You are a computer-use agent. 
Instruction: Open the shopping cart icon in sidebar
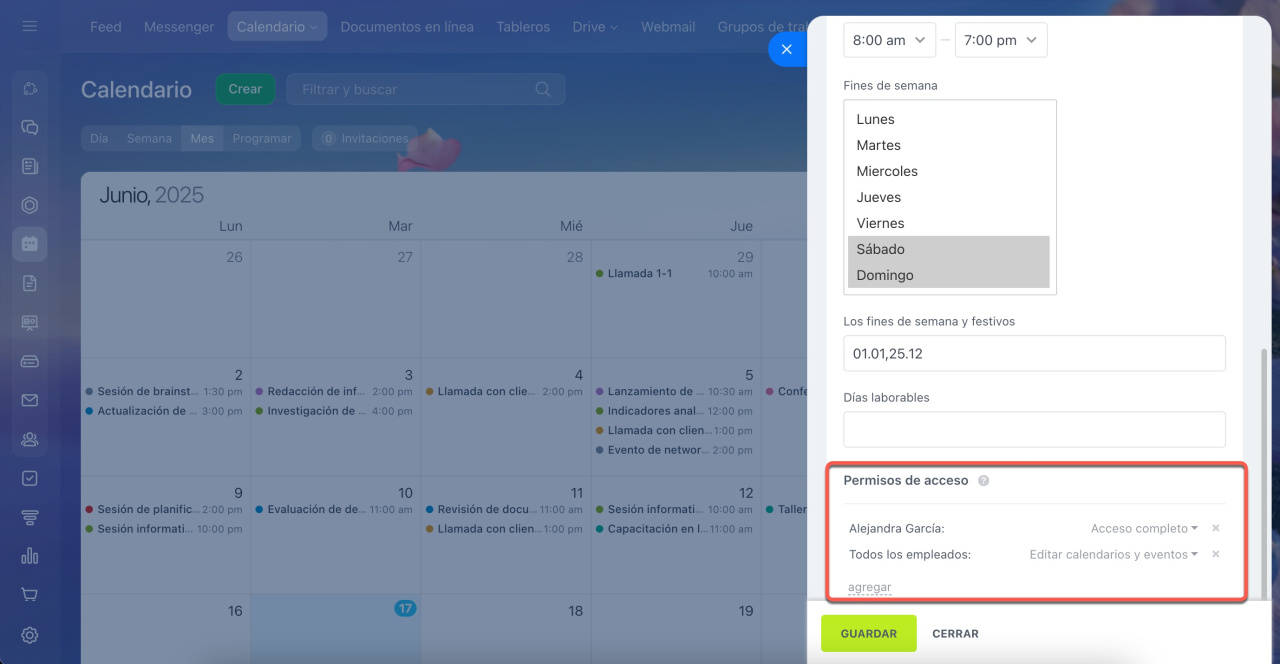29,595
